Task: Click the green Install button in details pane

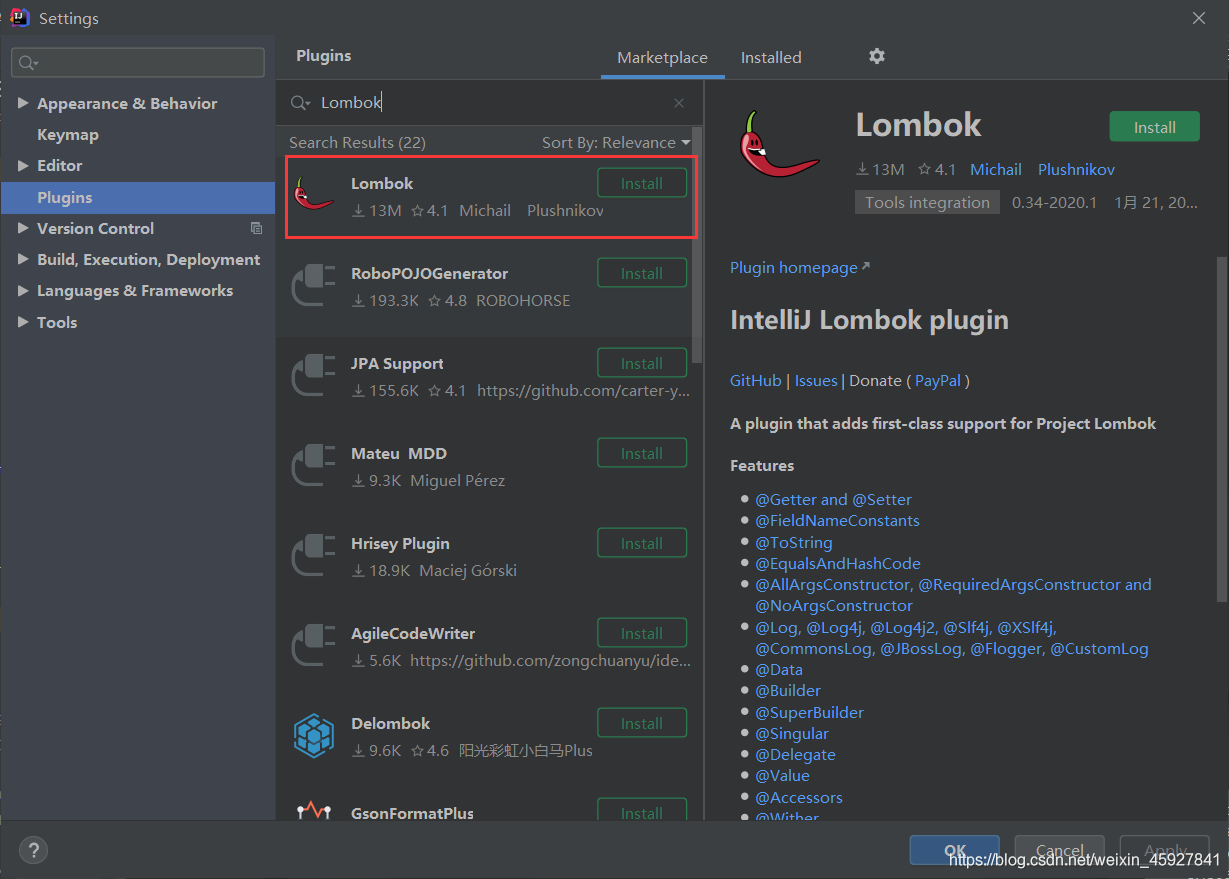Action: (x=1154, y=127)
